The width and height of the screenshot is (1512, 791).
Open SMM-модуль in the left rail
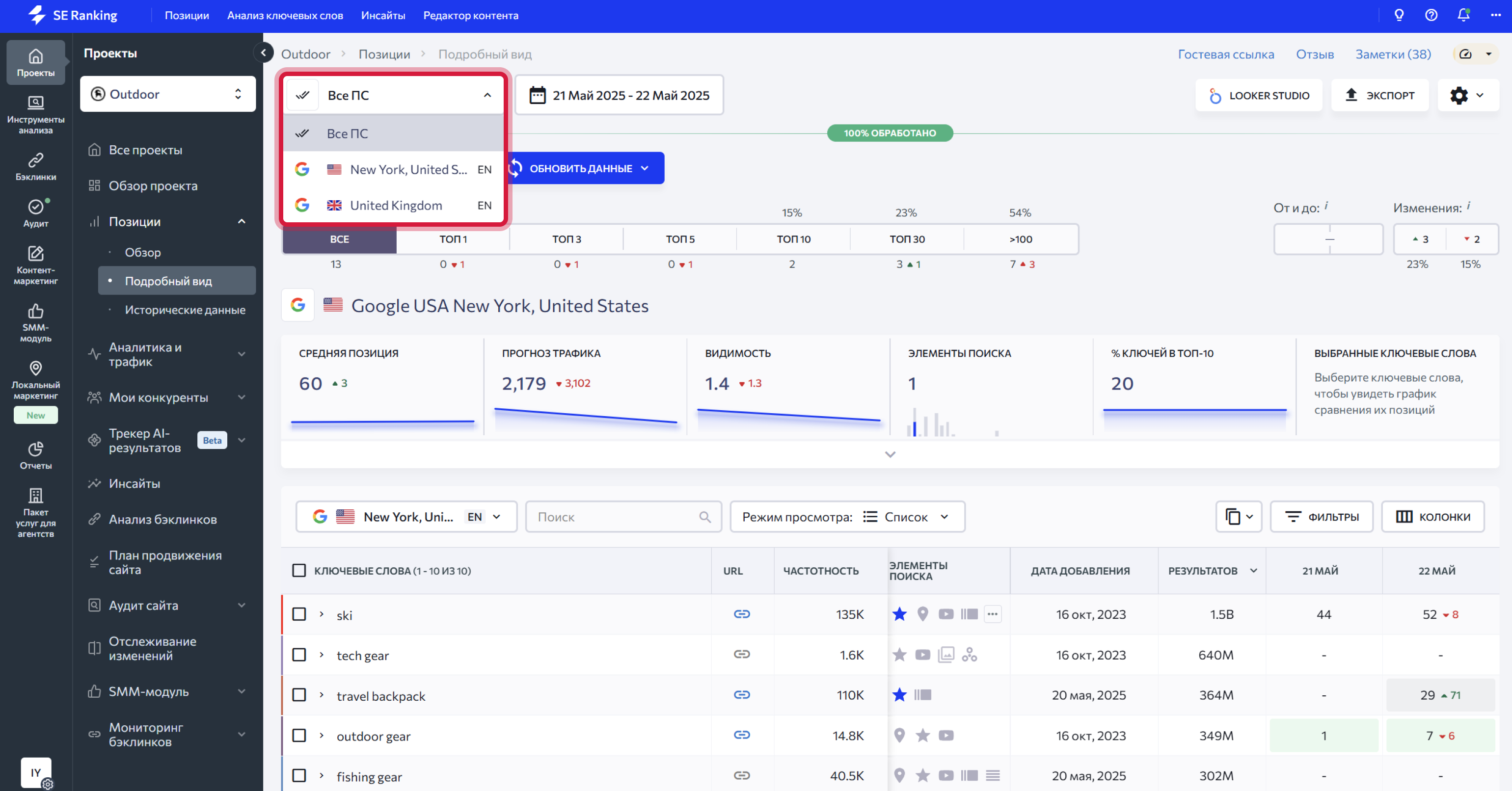point(36,323)
